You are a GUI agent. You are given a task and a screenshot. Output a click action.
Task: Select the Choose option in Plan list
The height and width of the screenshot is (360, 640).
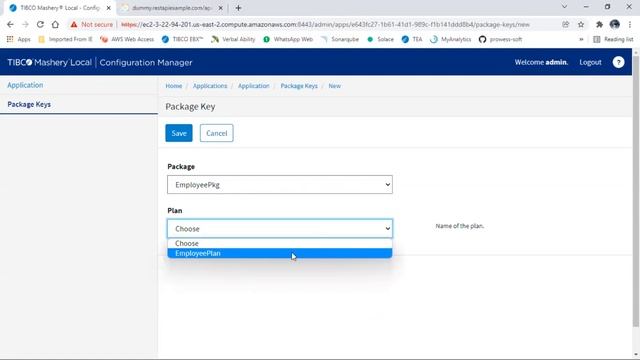pyautogui.click(x=280, y=243)
